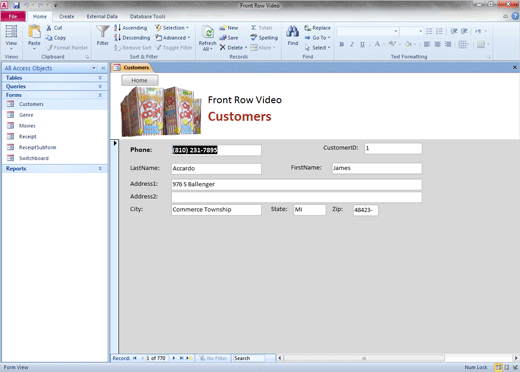Open the Receipt form

(x=28, y=137)
